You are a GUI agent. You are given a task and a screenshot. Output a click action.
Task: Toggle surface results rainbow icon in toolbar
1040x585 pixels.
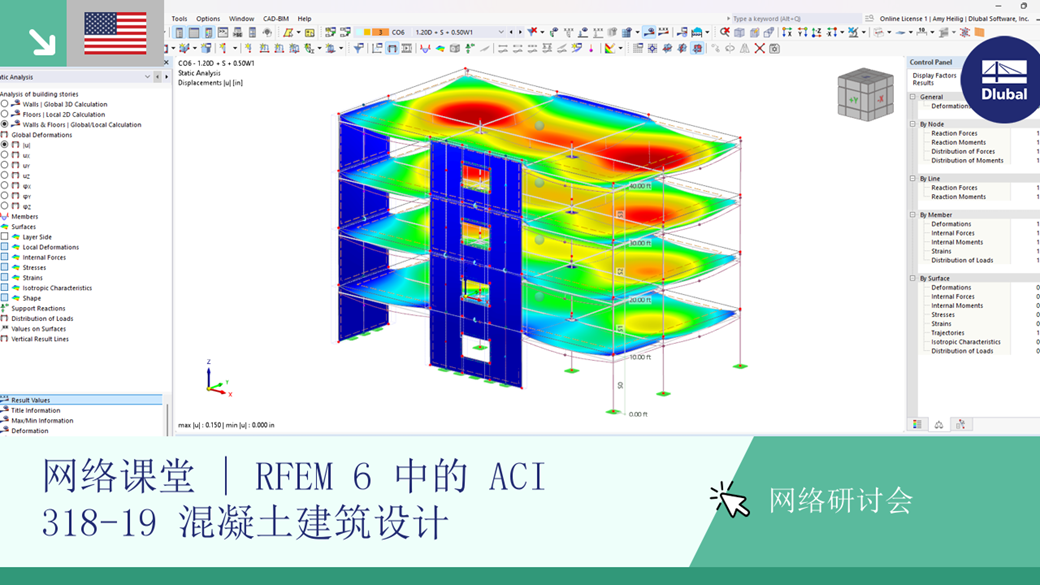click(x=440, y=48)
